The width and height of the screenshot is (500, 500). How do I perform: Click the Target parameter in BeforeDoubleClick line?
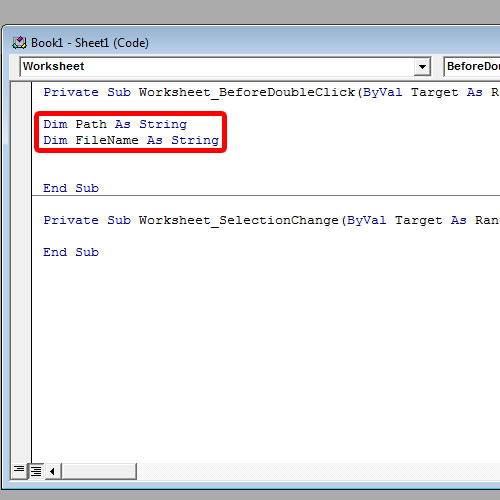[x=434, y=92]
